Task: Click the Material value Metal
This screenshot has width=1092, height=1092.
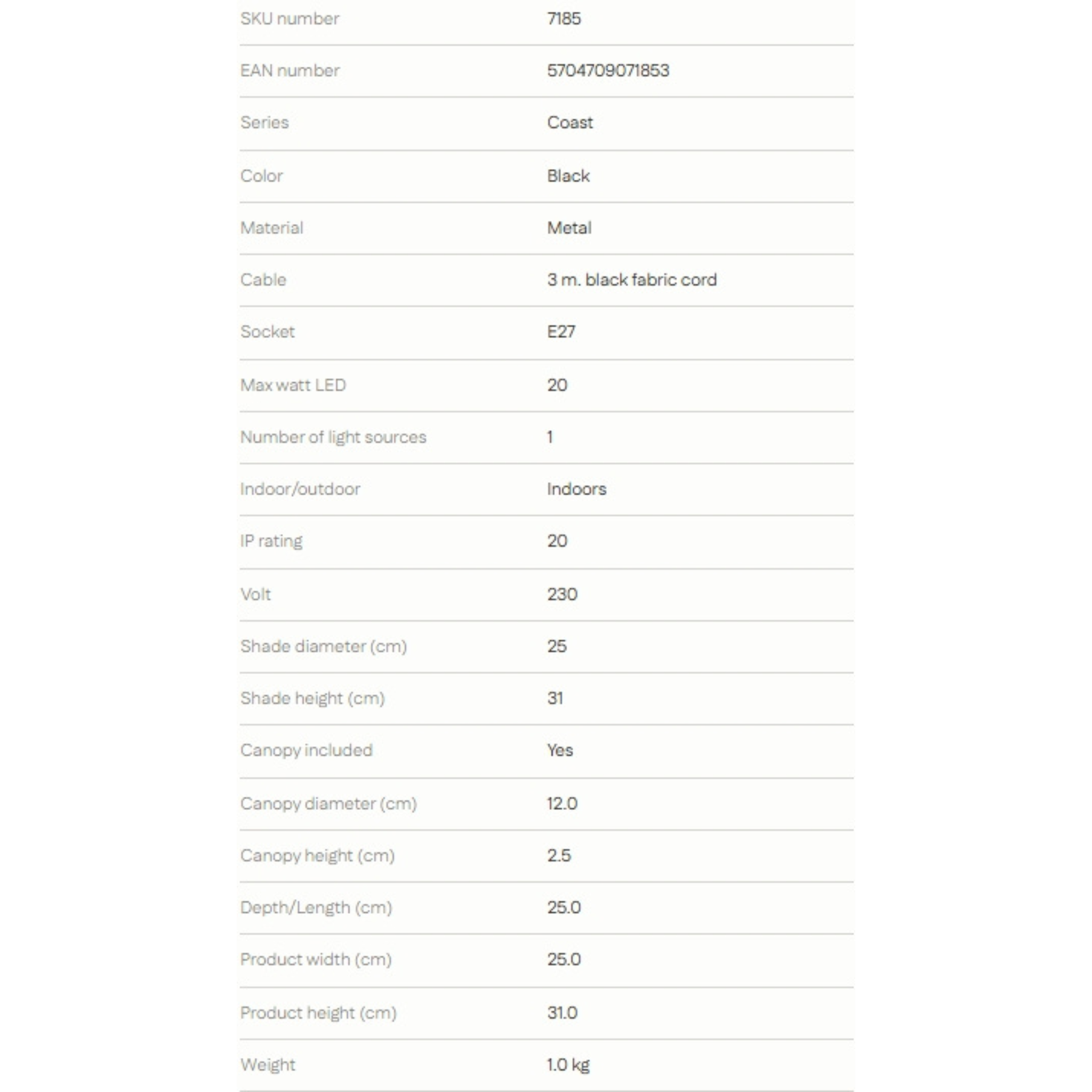Action: (569, 228)
